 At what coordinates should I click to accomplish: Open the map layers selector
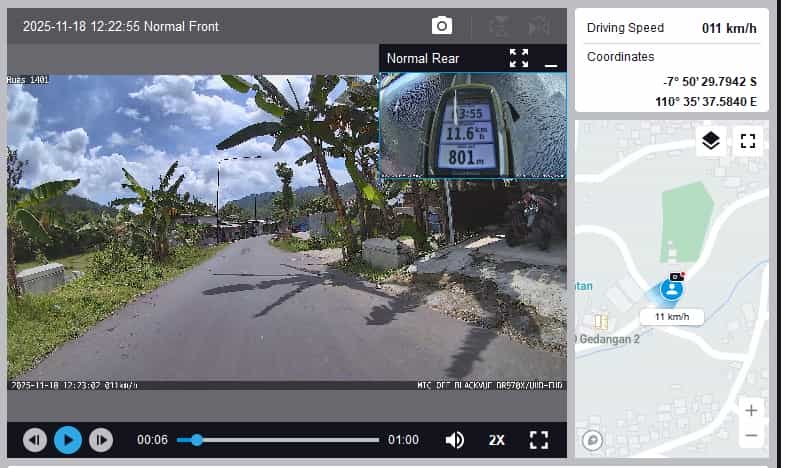[710, 141]
